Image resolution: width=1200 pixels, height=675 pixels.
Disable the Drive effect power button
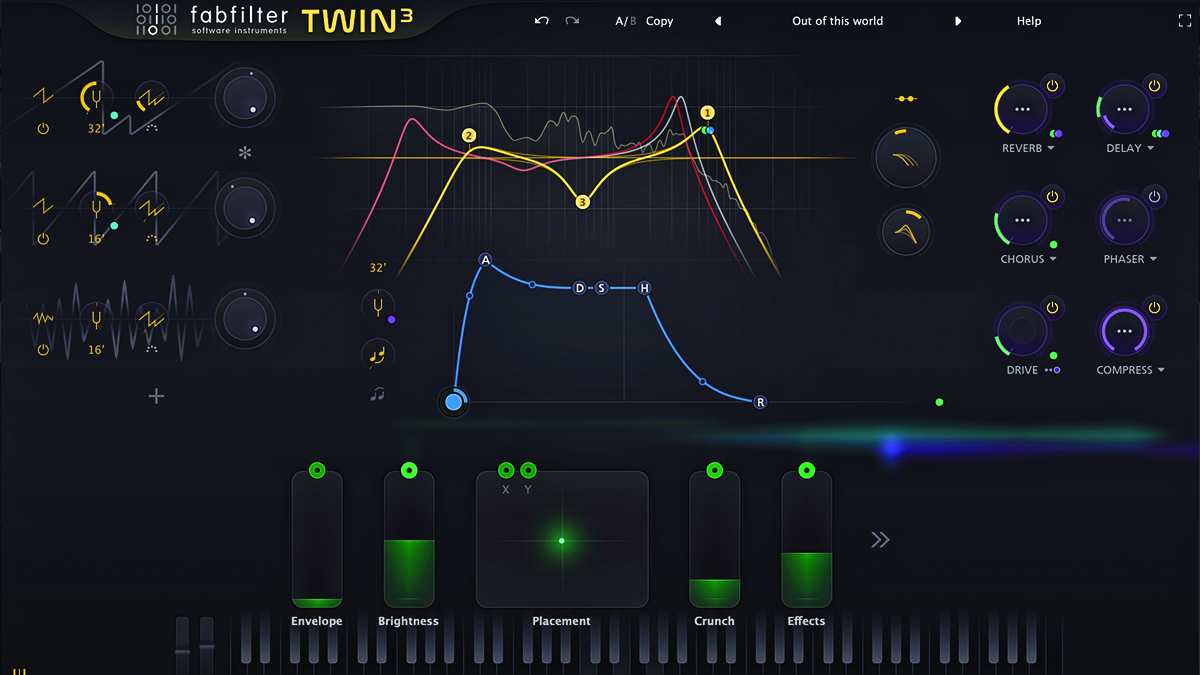[x=1052, y=307]
